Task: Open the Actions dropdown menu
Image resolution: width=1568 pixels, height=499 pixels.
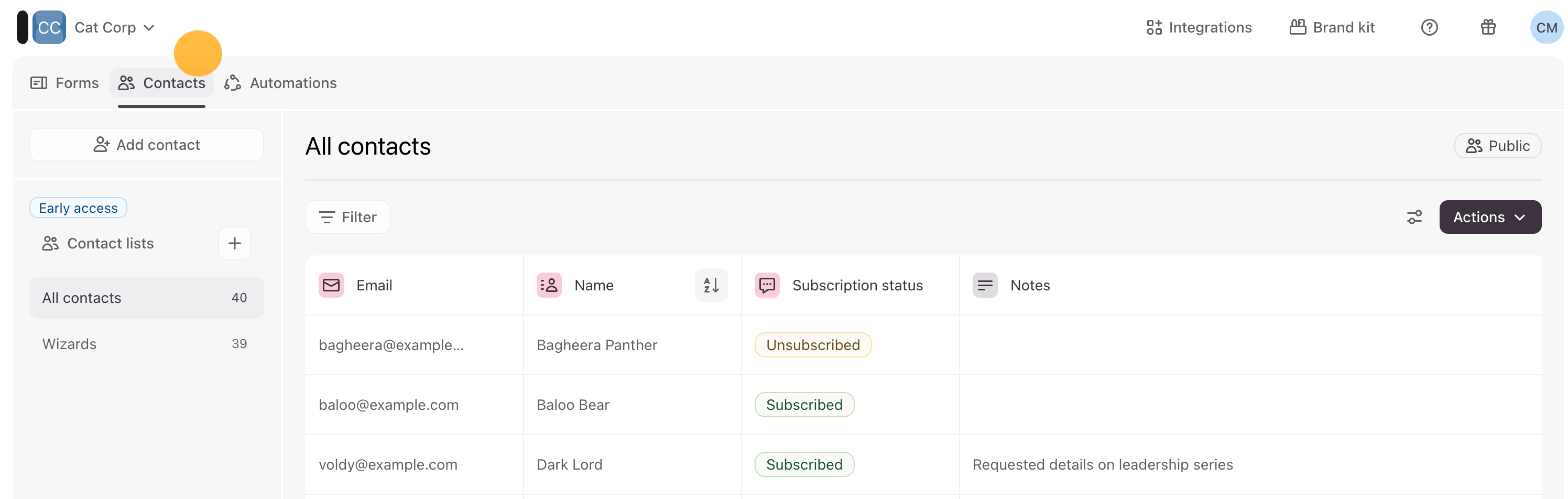Action: pos(1489,217)
